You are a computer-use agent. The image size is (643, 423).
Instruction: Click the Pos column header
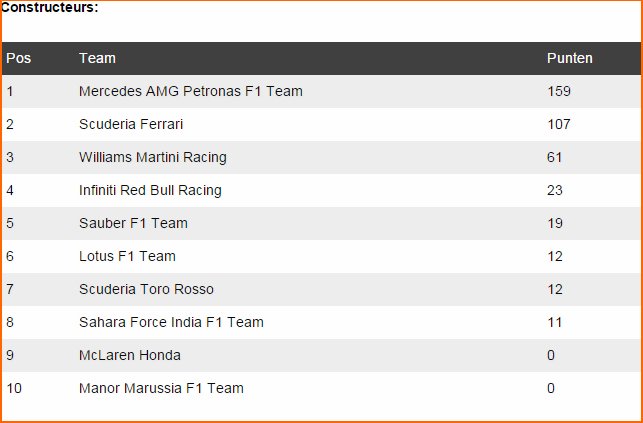point(18,58)
